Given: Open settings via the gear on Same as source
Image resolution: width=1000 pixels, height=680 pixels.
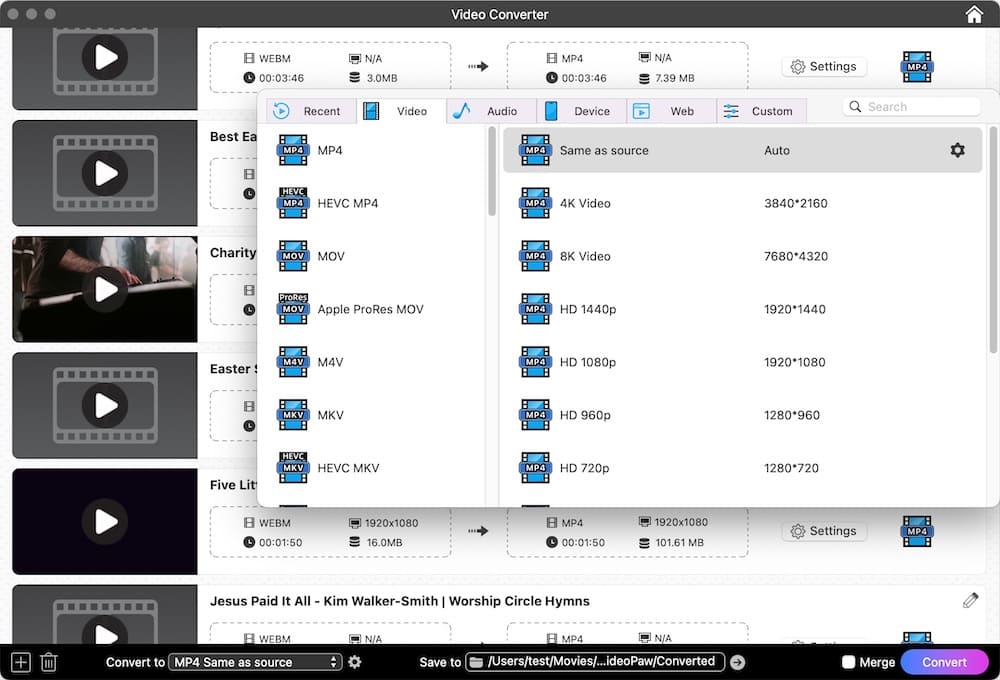Looking at the screenshot, I should point(957,149).
